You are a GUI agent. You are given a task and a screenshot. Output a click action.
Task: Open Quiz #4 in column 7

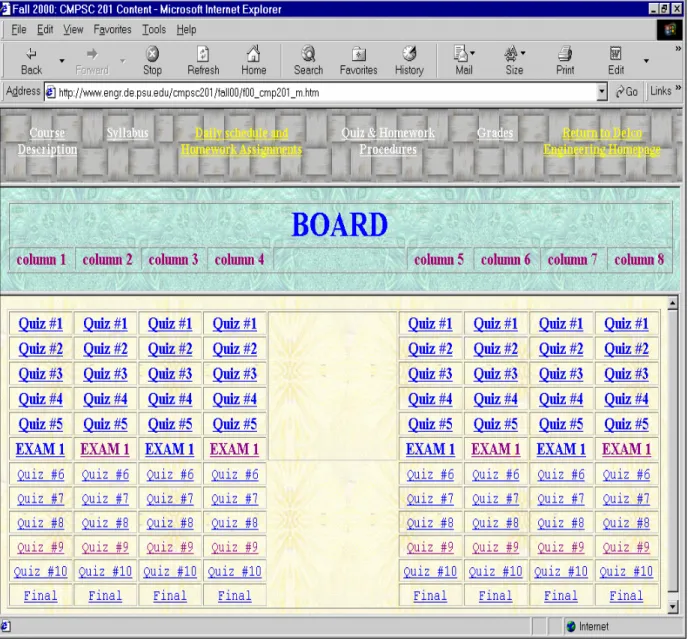pos(561,399)
